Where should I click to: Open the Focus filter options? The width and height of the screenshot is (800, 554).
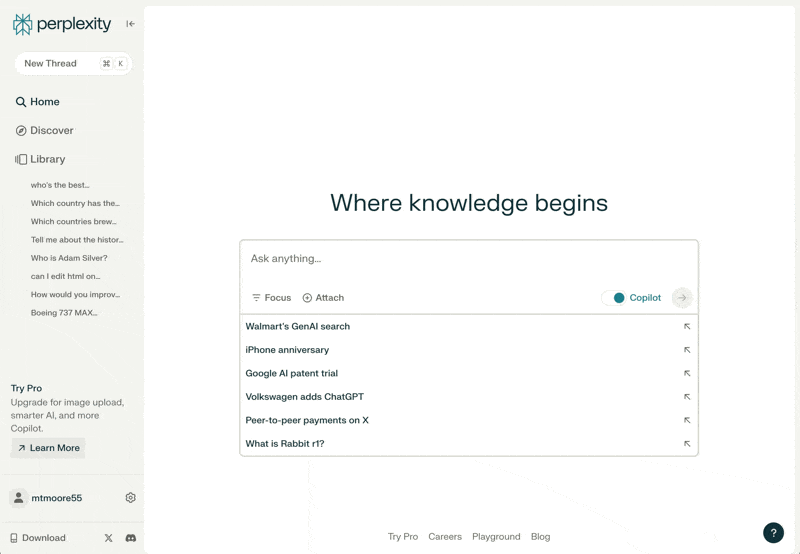click(271, 298)
